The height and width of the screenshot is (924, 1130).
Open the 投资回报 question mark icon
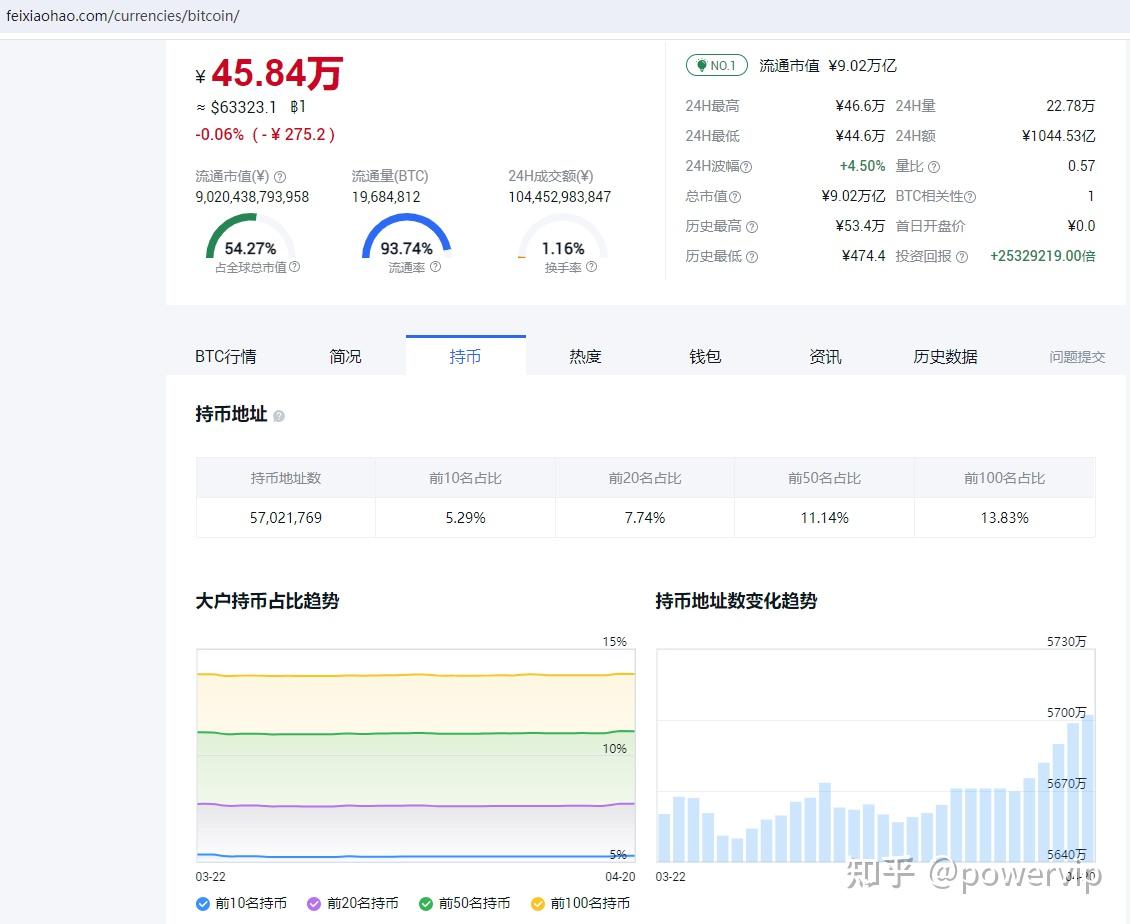click(x=961, y=257)
